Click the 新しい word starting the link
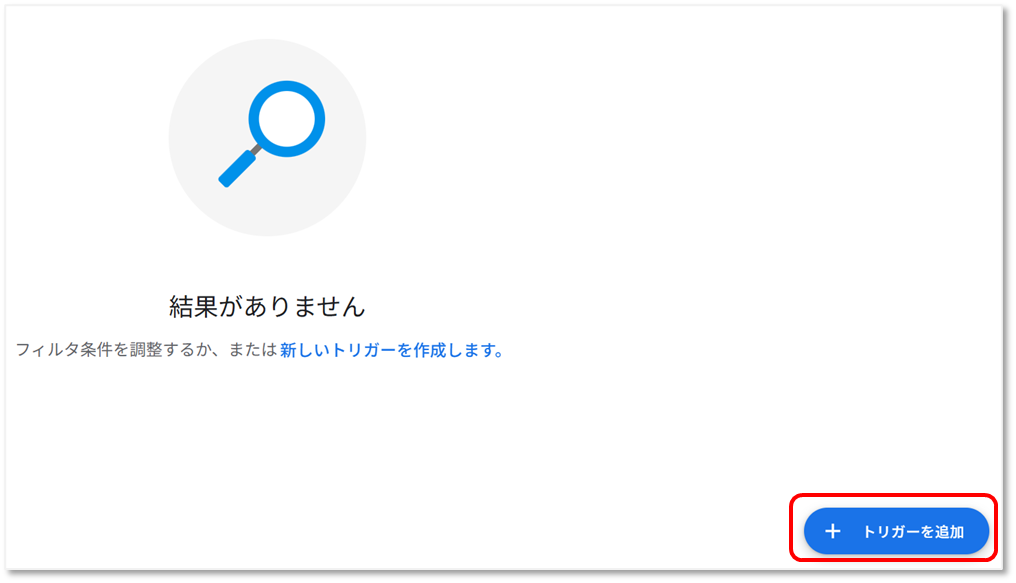 tap(305, 350)
